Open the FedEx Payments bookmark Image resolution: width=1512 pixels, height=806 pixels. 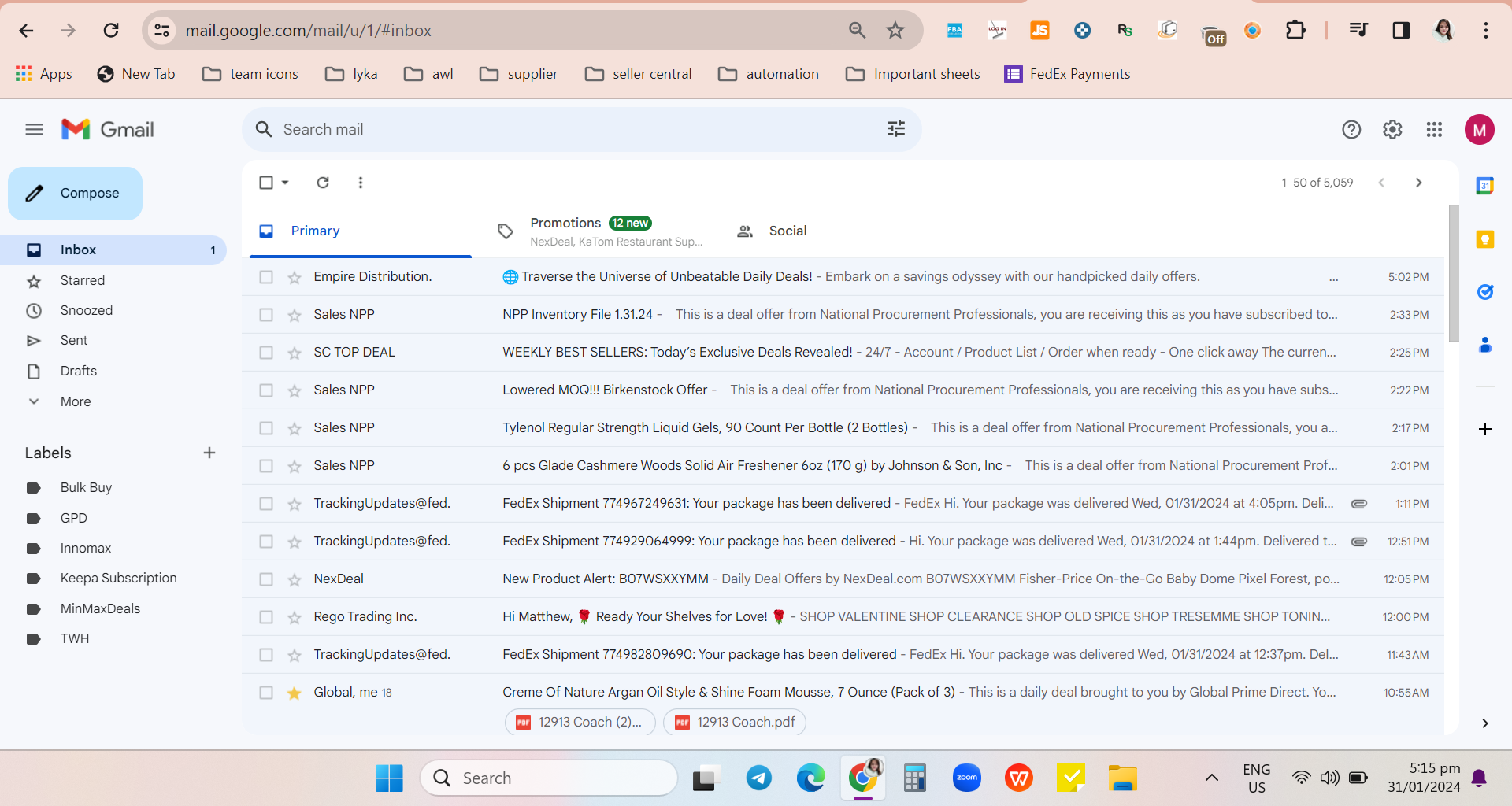coord(1068,74)
